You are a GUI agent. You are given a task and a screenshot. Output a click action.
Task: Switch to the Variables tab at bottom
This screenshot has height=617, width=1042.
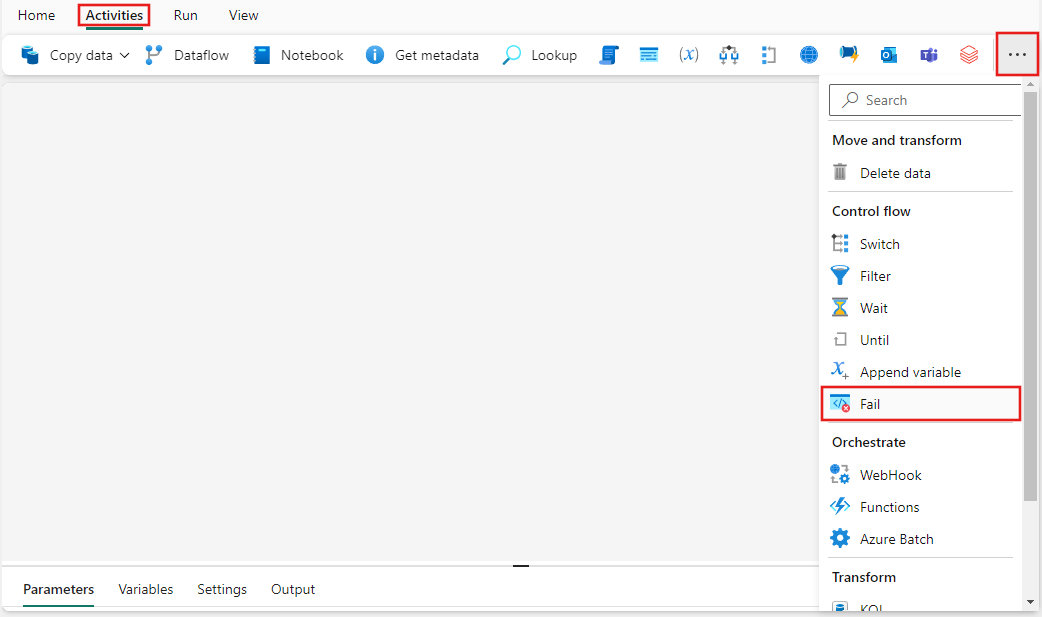coord(146,589)
